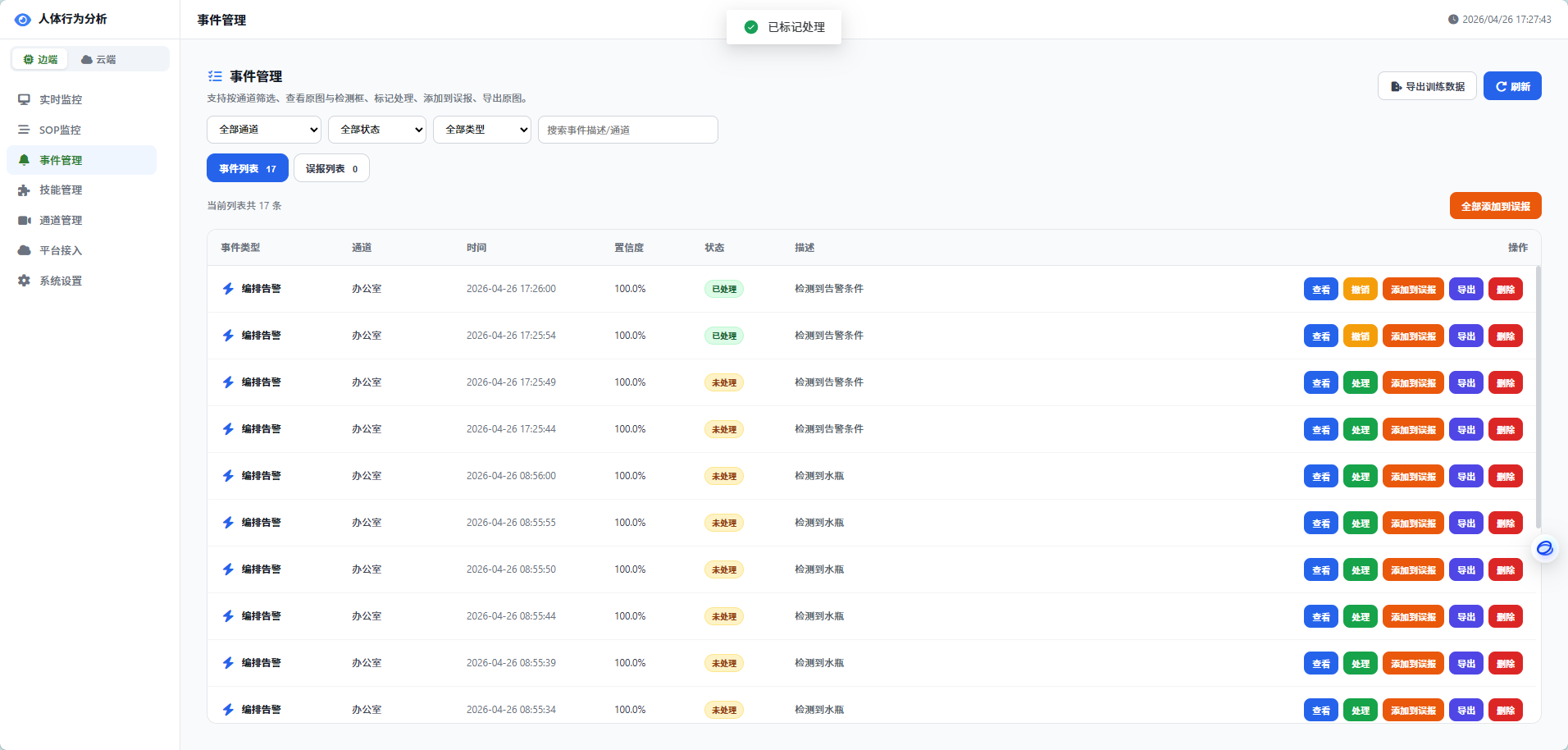Expand the 全部通道 filter dropdown
The width and height of the screenshot is (1568, 750).
[264, 130]
